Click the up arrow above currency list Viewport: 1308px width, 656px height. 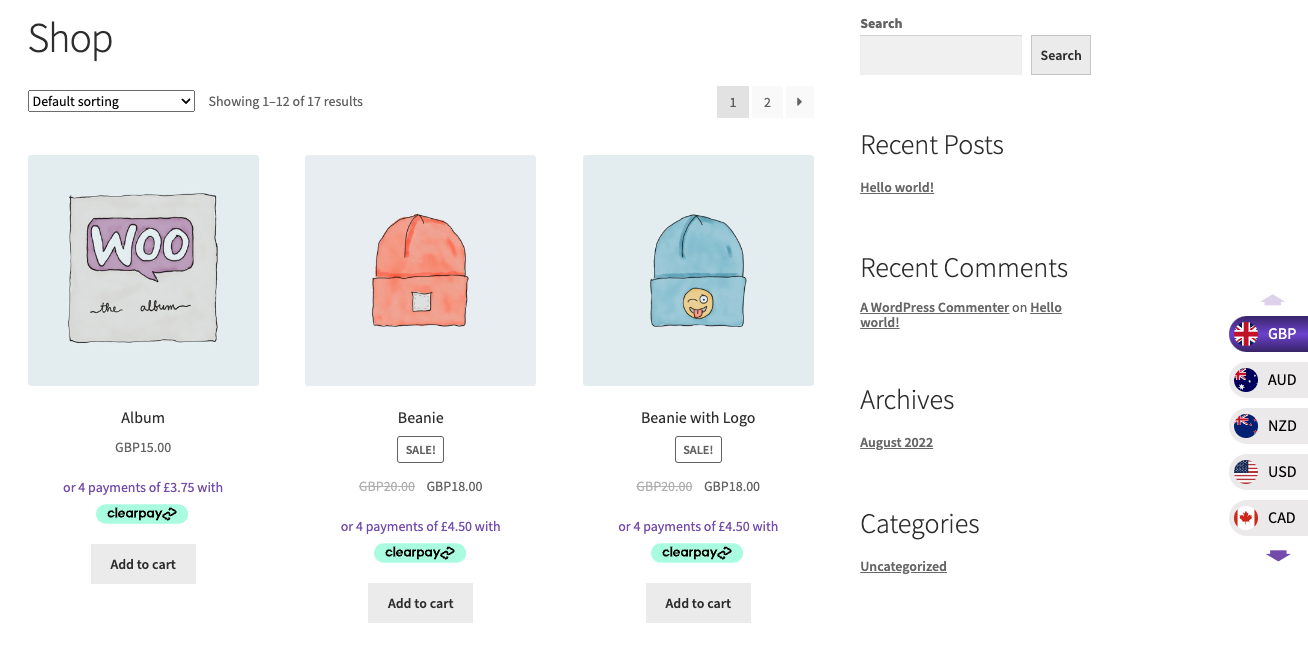(x=1272, y=300)
